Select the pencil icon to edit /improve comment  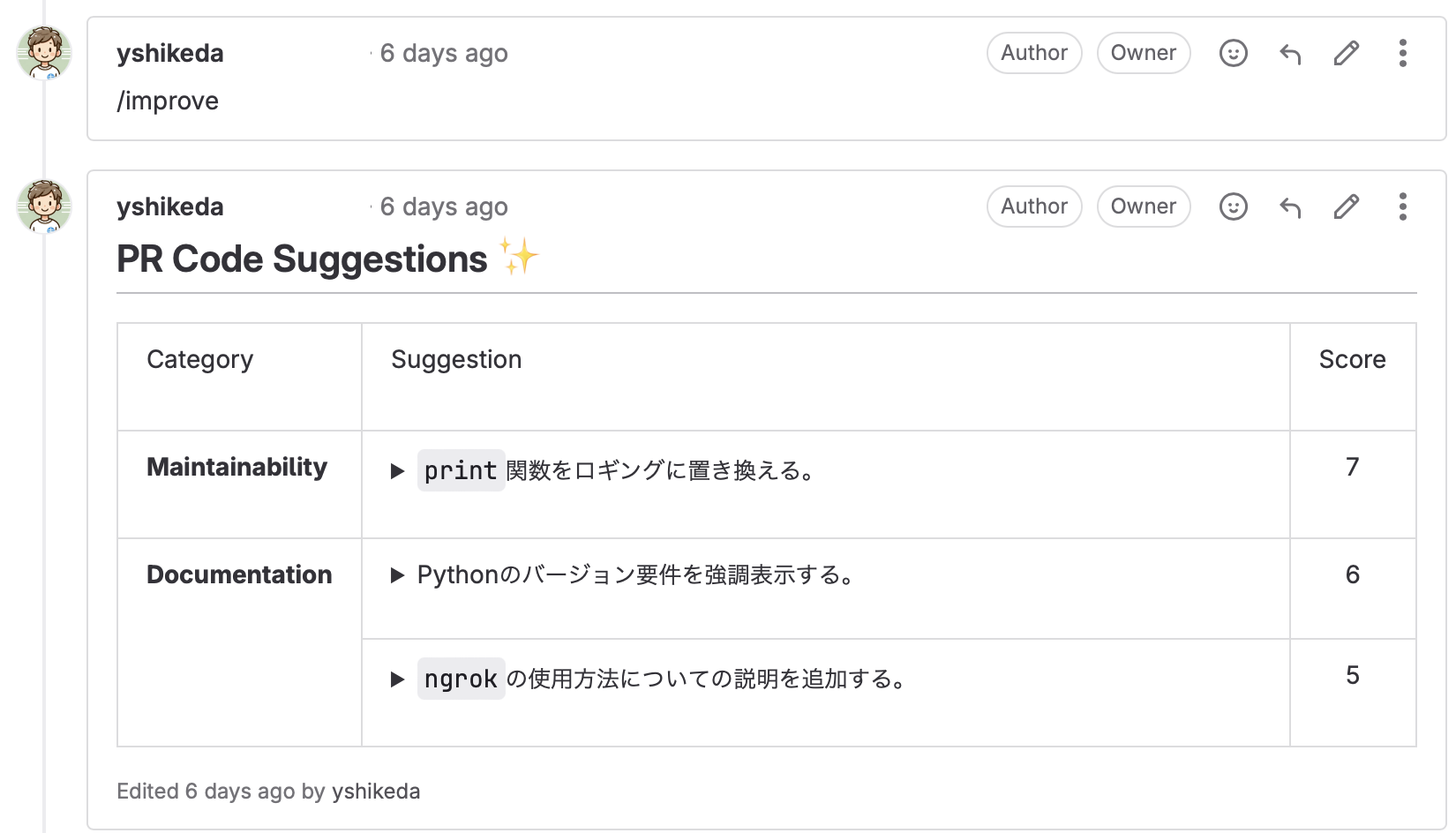click(1346, 53)
